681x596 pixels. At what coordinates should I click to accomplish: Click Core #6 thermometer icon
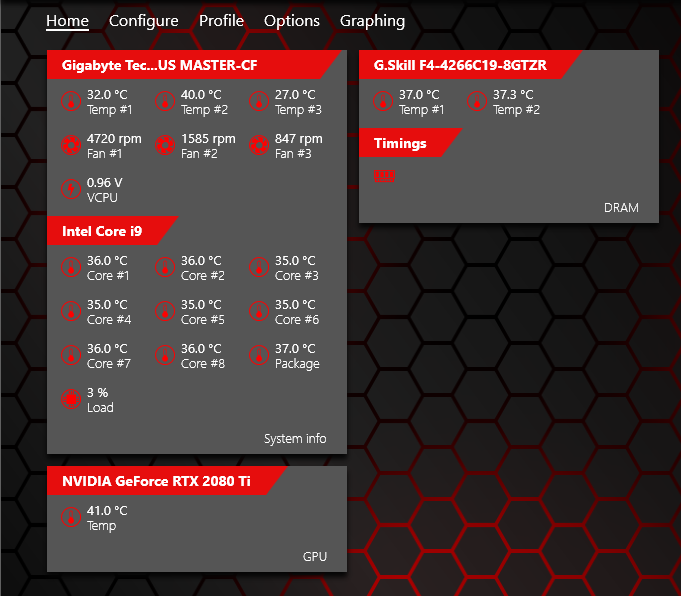[259, 311]
